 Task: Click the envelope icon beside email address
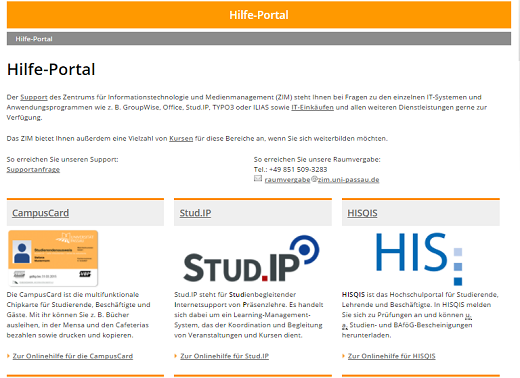tap(258, 179)
